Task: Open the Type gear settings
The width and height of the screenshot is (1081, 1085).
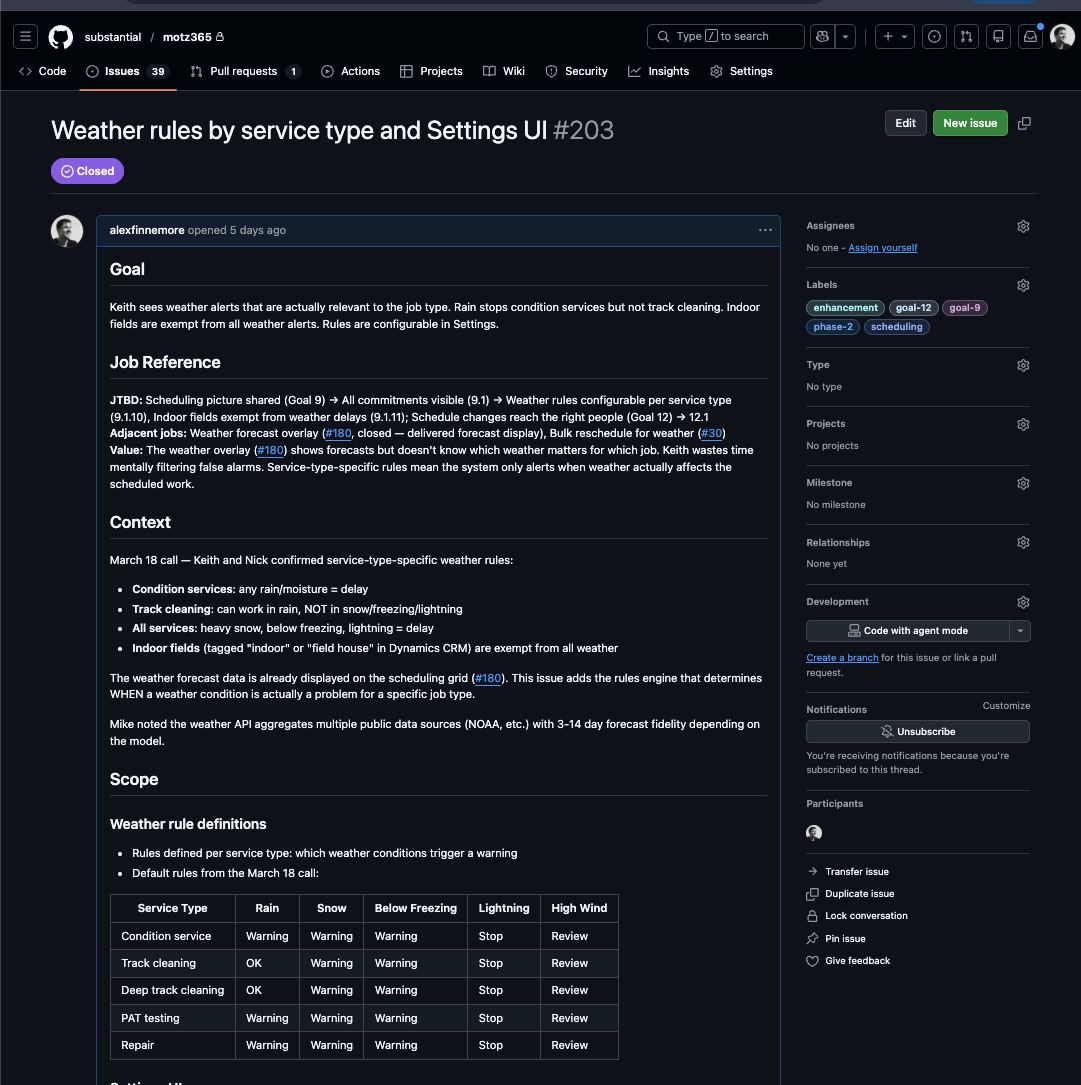Action: [x=1023, y=365]
